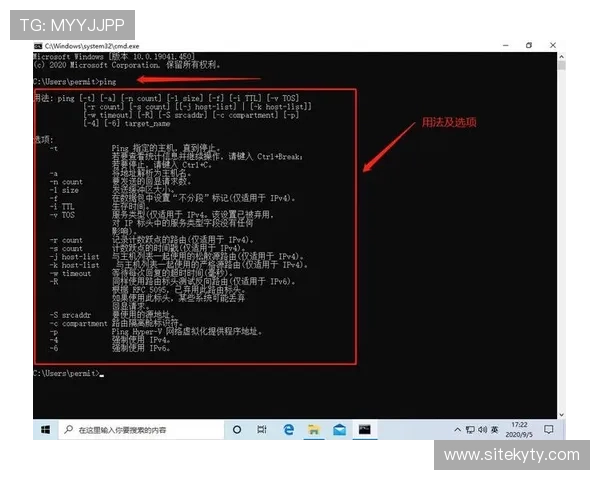Open File Explorer from the taskbar
Screen dimensions: 600x480
coord(314,429)
